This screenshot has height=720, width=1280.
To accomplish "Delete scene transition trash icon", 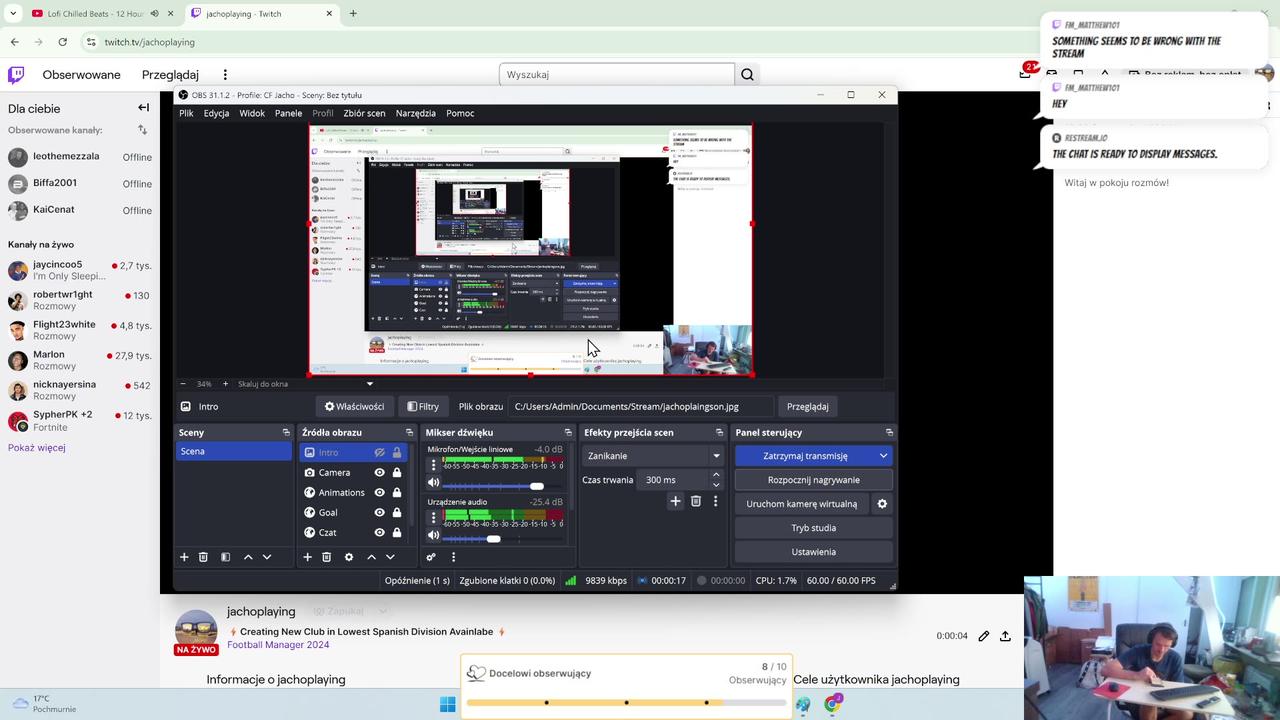I will pyautogui.click(x=696, y=501).
